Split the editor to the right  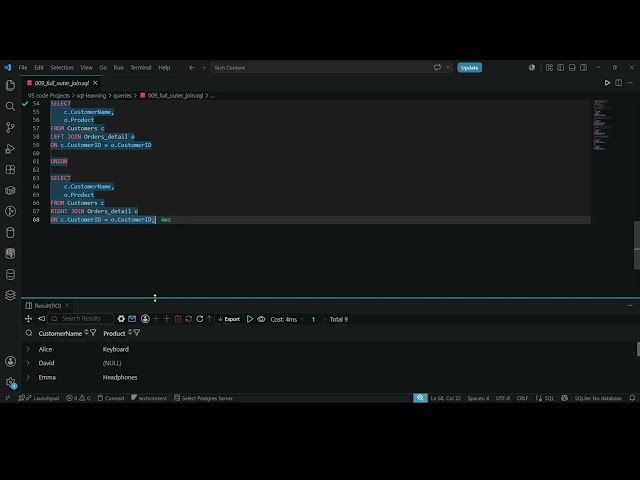tap(618, 83)
